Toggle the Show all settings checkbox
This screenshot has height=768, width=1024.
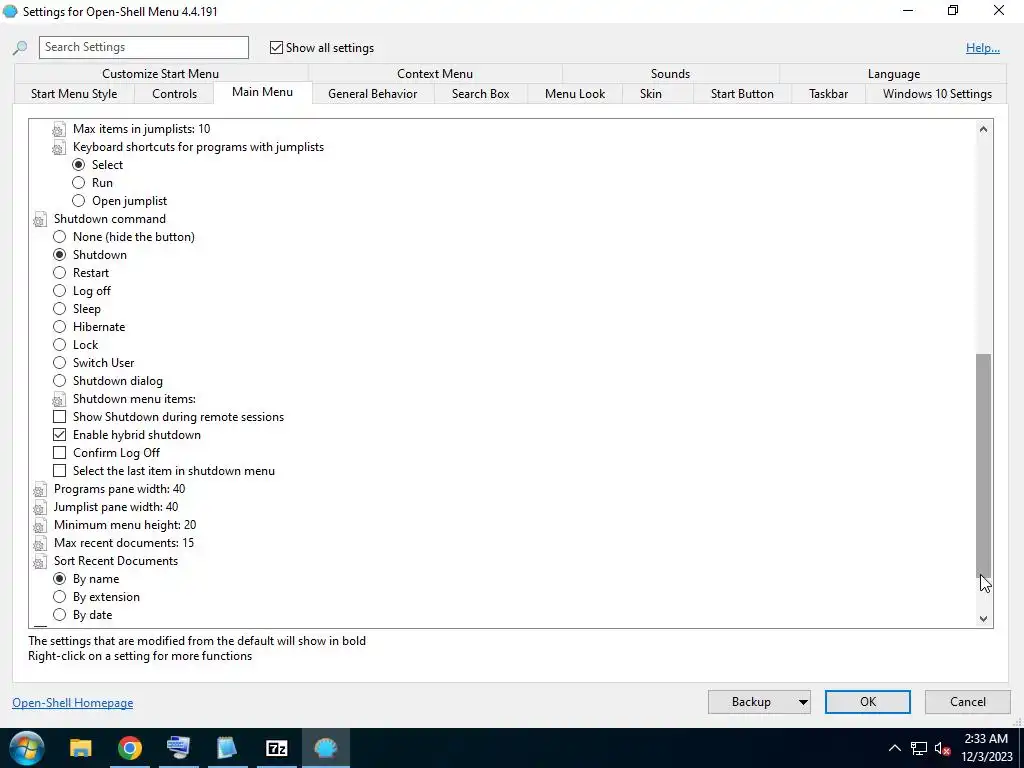(x=276, y=48)
